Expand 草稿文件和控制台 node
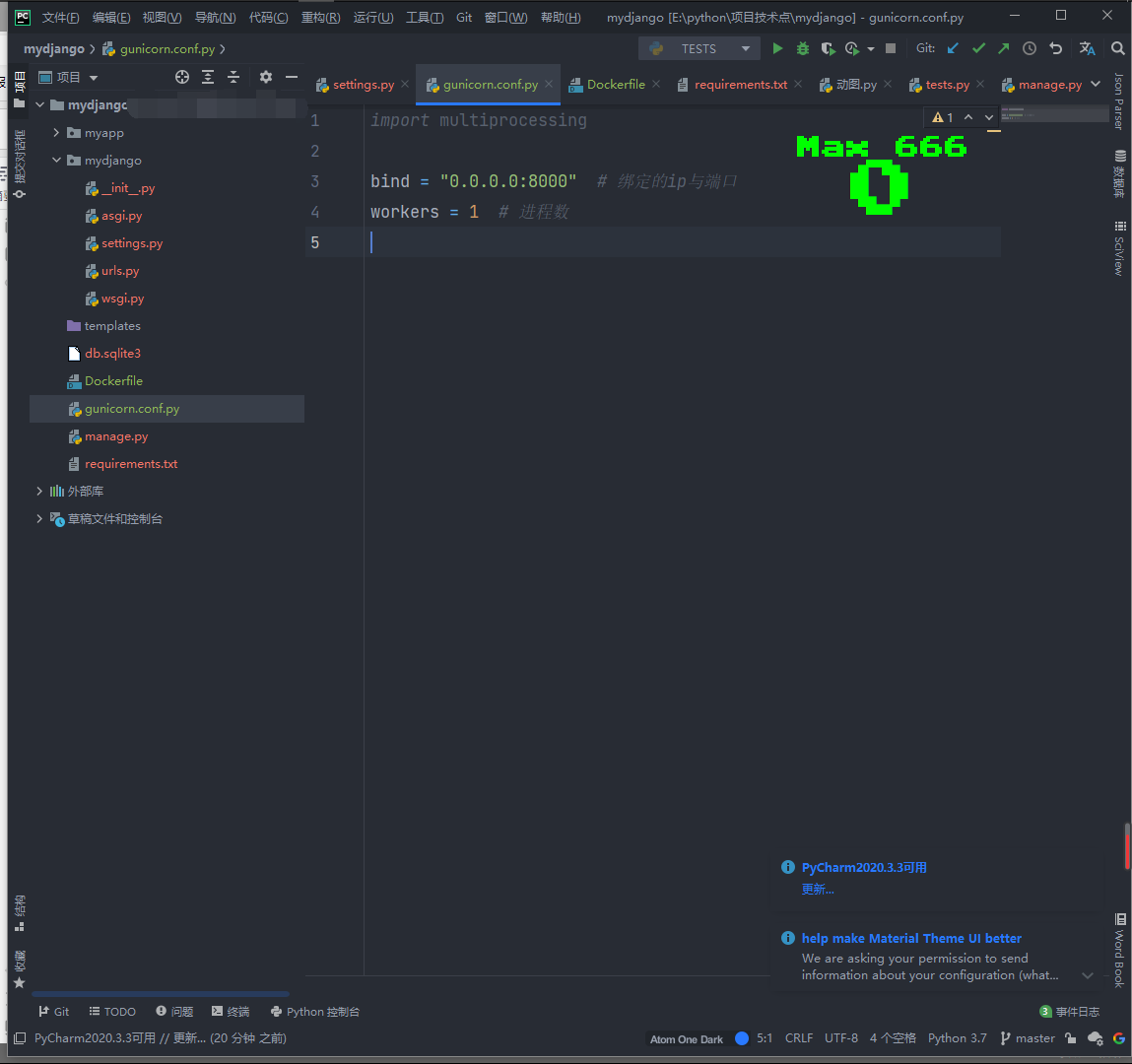This screenshot has height=1064, width=1132. click(x=39, y=519)
